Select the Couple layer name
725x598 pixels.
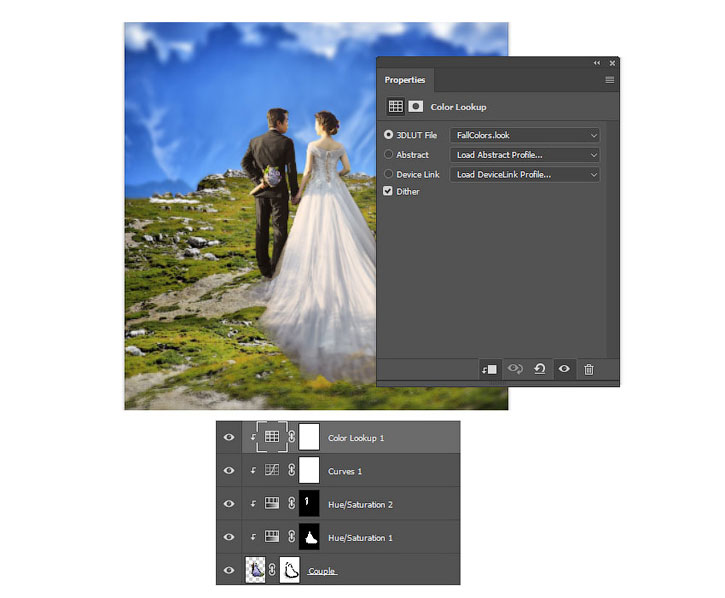pyautogui.click(x=322, y=571)
